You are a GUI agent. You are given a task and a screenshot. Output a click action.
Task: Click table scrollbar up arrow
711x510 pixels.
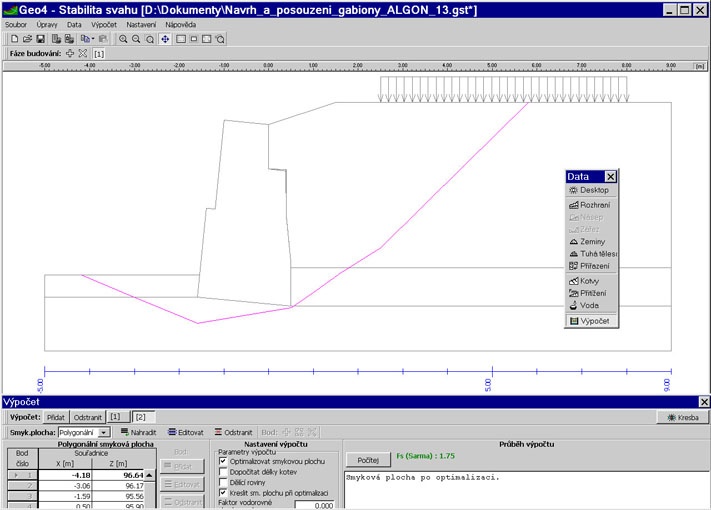(x=149, y=475)
